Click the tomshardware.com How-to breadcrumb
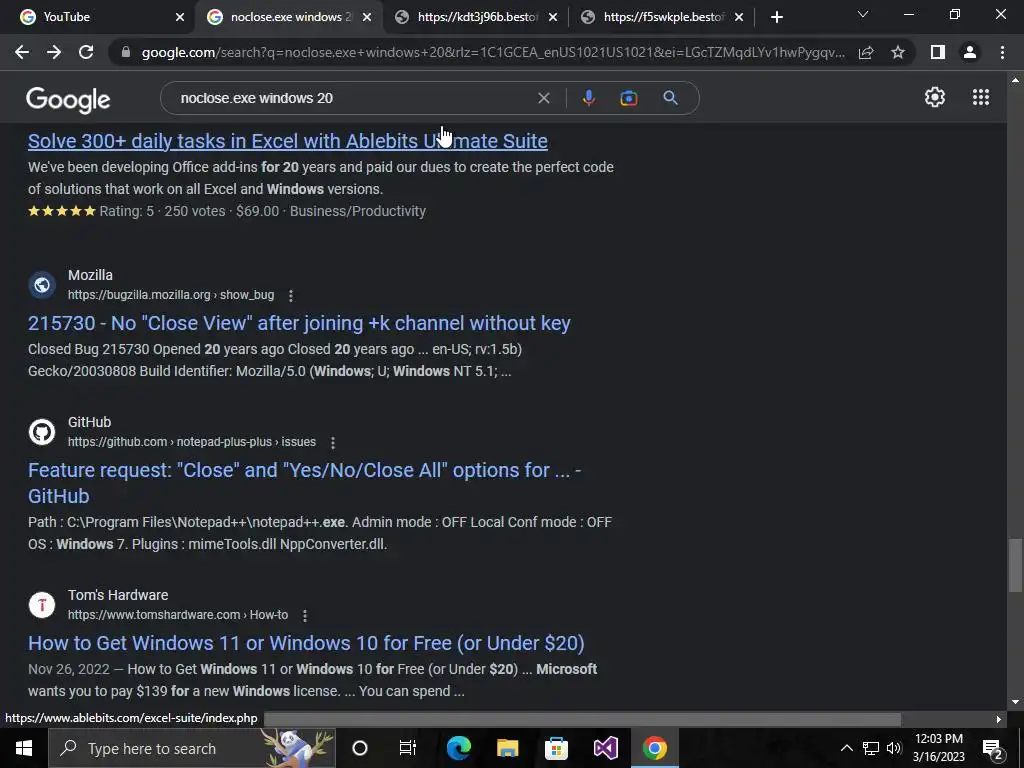1024x768 pixels. [178, 615]
